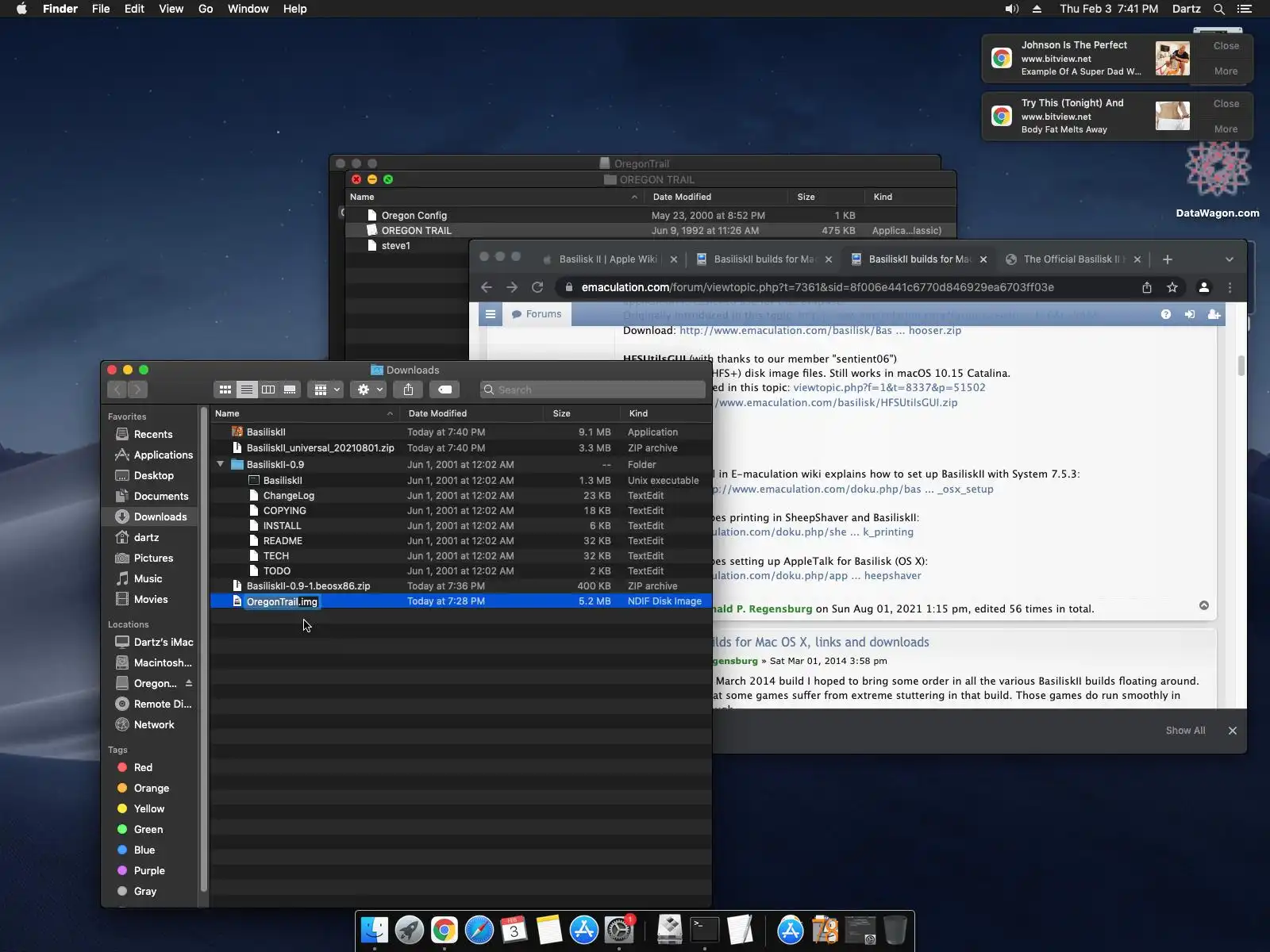Open the Chrome tab search dropdown chevron
The height and width of the screenshot is (952, 1270).
[x=1230, y=259]
